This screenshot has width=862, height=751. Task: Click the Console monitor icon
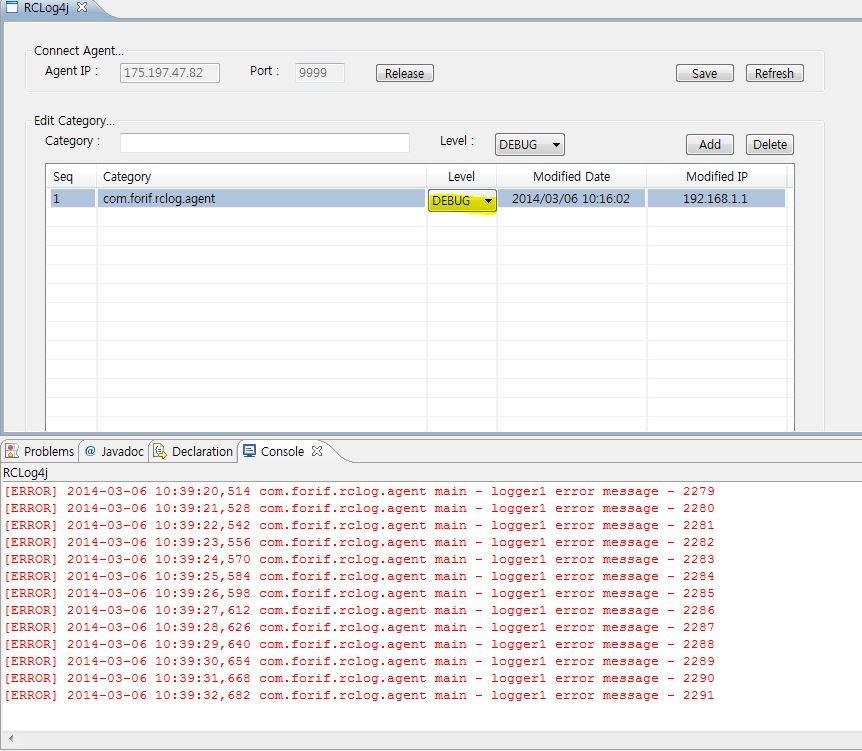249,451
